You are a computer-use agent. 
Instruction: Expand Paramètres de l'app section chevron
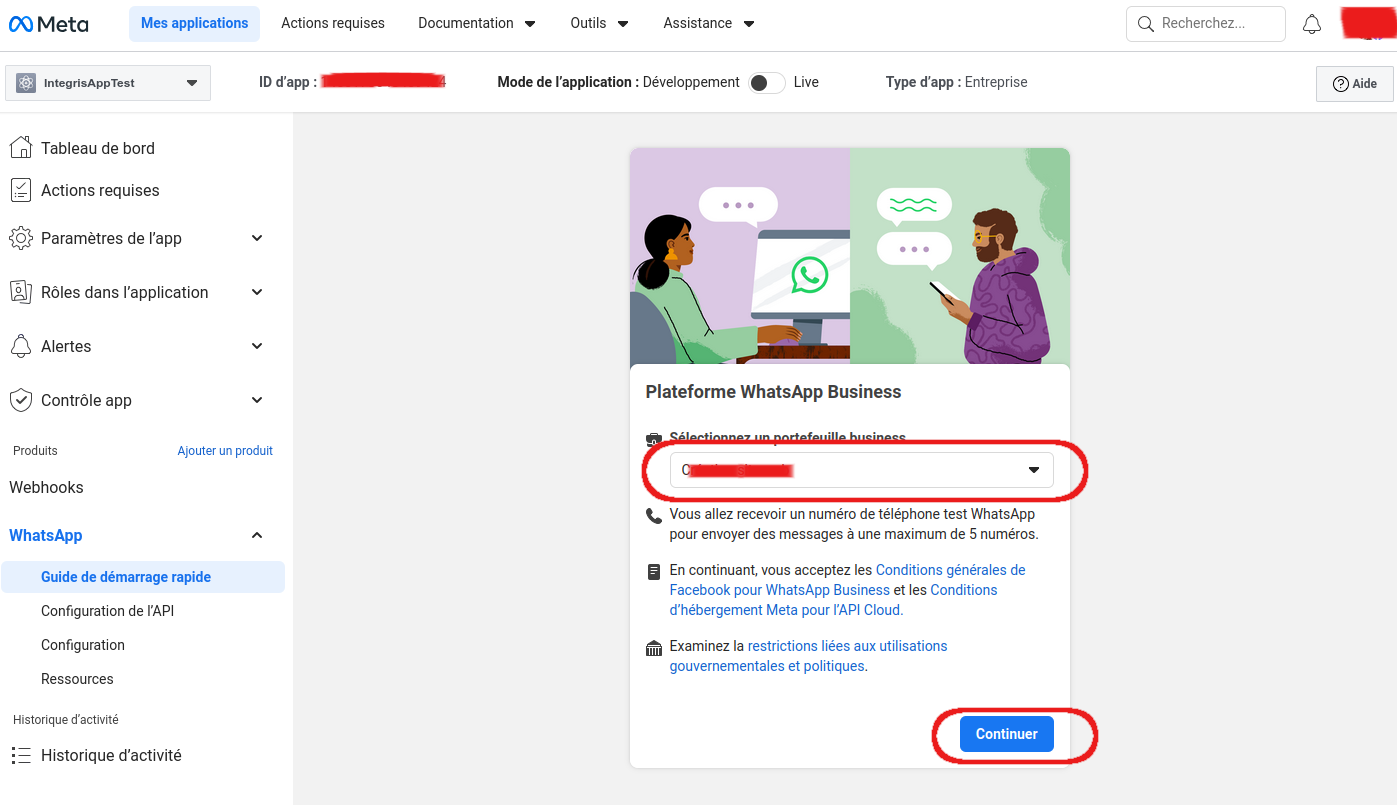tap(257, 238)
